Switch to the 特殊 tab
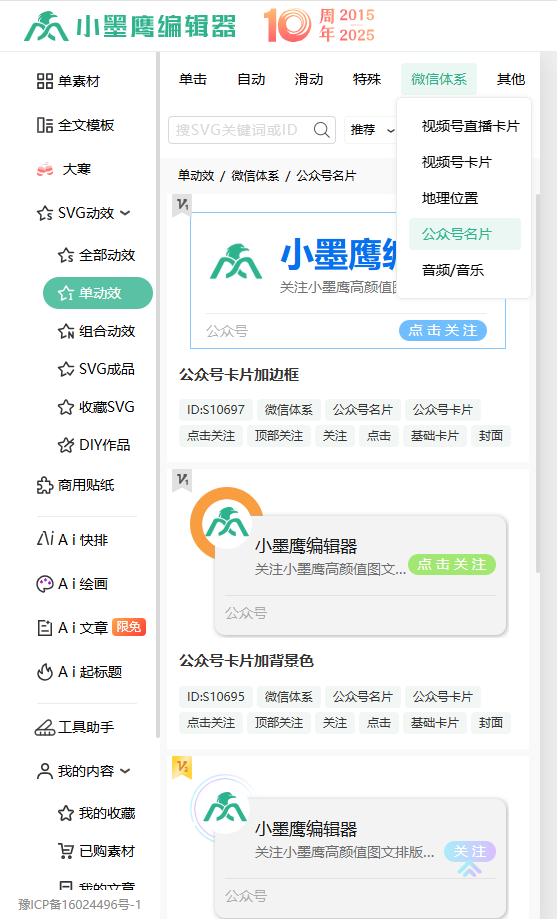Viewport: 557px width, 919px height. point(367,79)
